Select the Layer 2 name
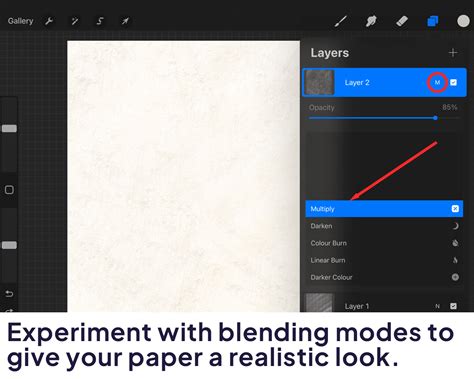The width and height of the screenshot is (474, 379). click(357, 83)
